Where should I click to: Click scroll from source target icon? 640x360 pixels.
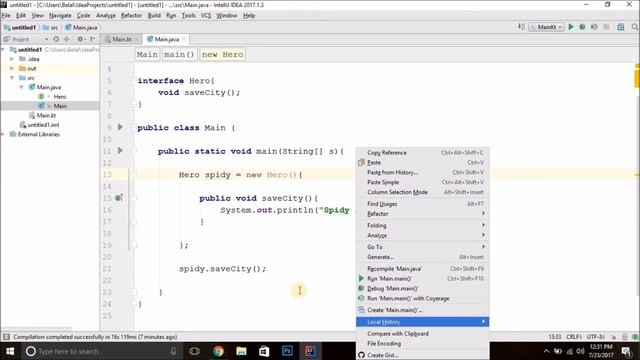56,39
